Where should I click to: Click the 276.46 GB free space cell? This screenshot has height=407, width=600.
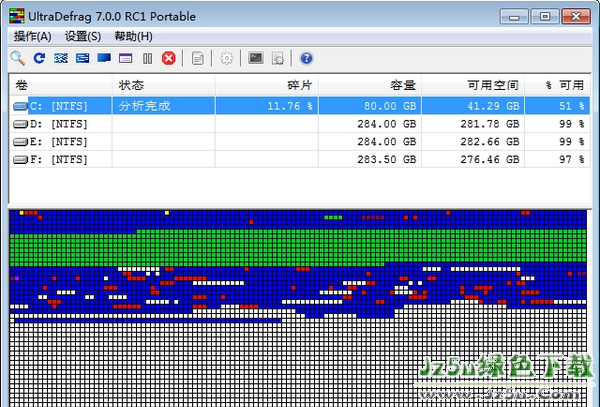[473, 159]
